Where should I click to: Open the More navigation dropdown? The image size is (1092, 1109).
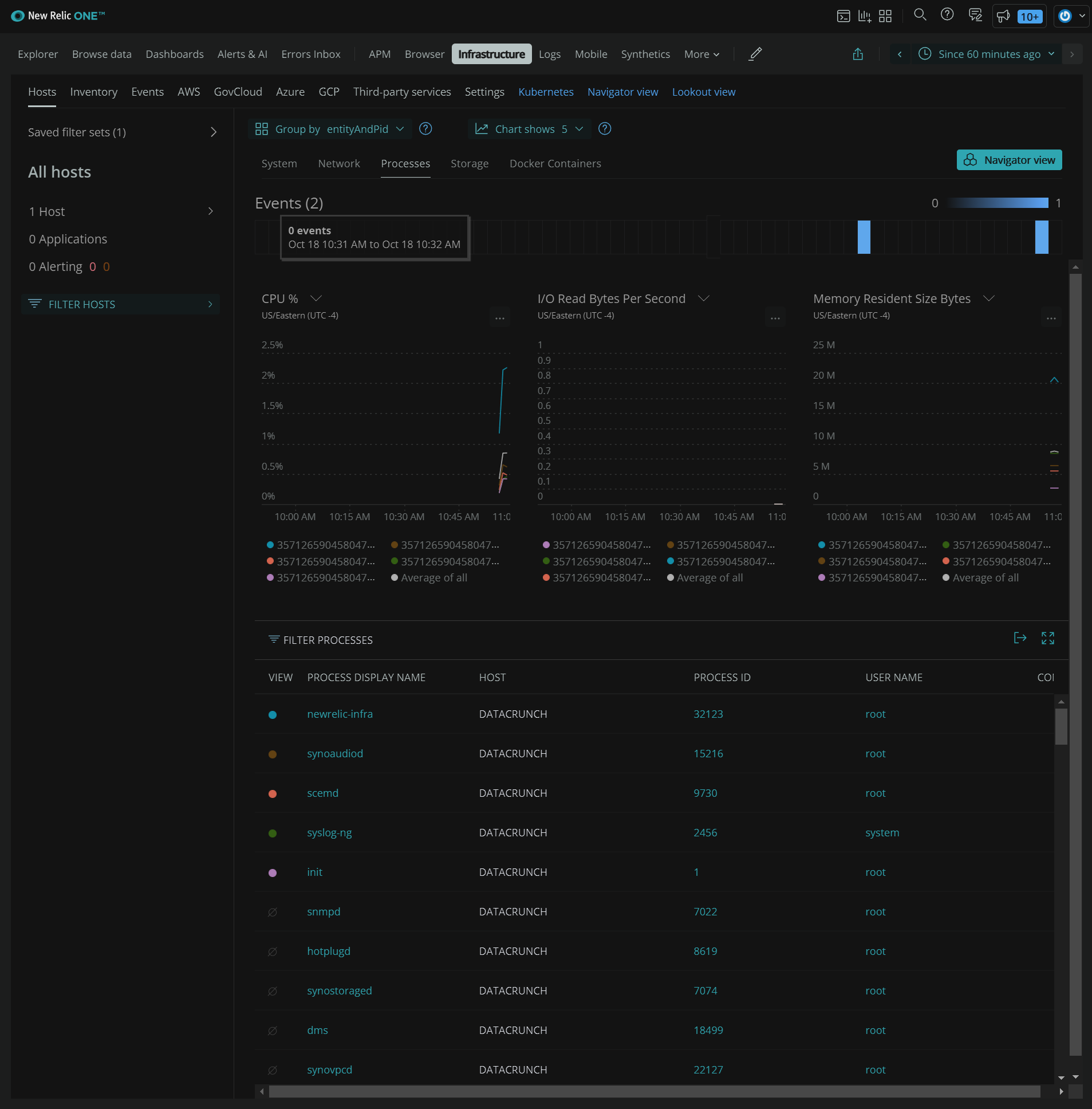pos(701,54)
